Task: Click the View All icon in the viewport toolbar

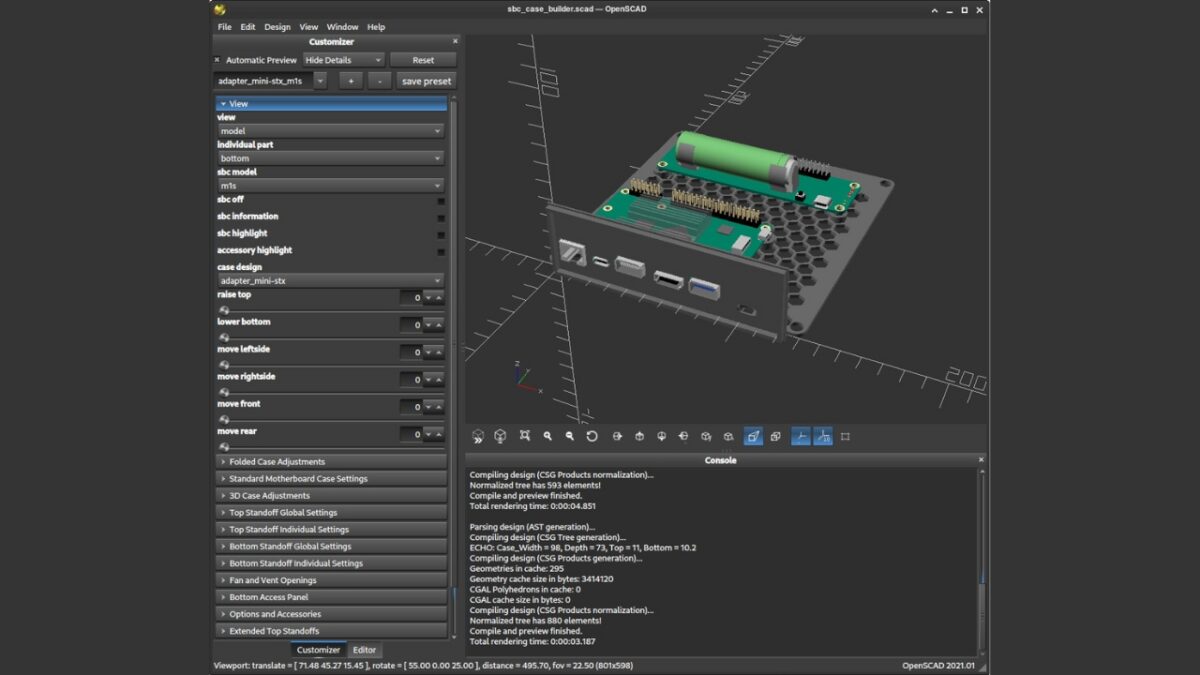Action: pos(524,436)
